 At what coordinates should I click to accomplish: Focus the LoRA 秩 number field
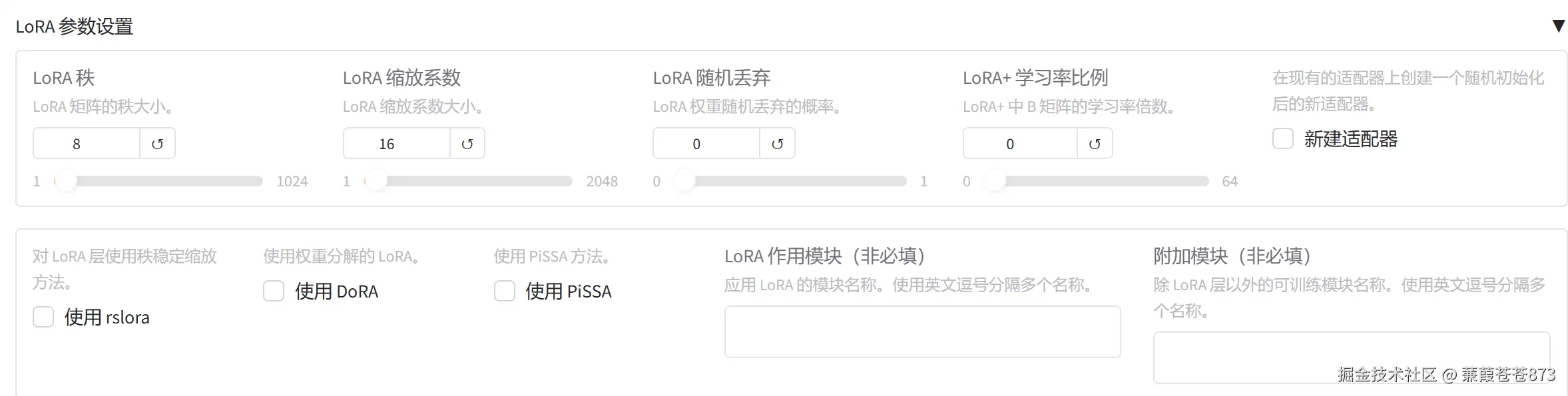pos(87,144)
